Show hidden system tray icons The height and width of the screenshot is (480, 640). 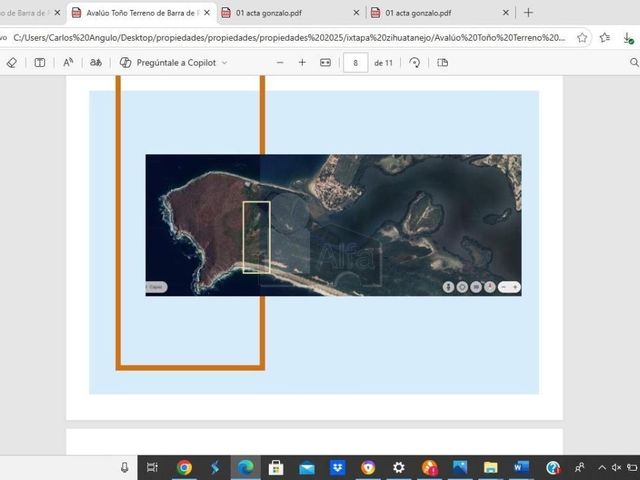coord(602,468)
